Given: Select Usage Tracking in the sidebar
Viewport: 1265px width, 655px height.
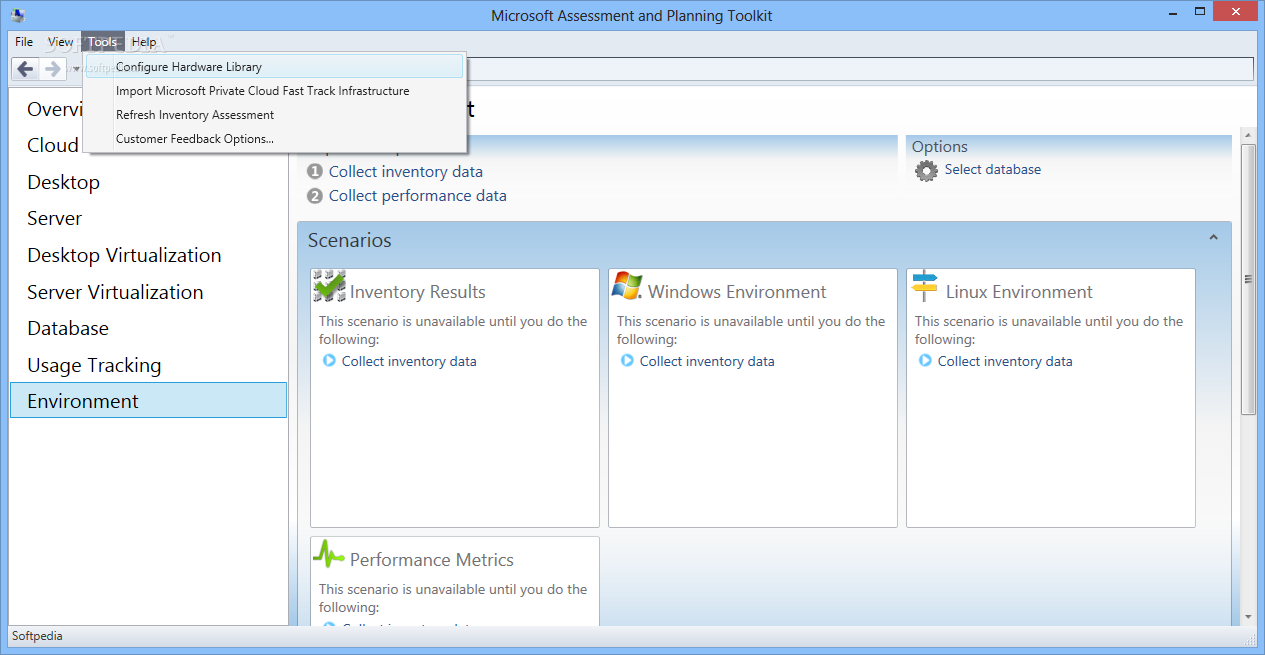Looking at the screenshot, I should tap(148, 365).
